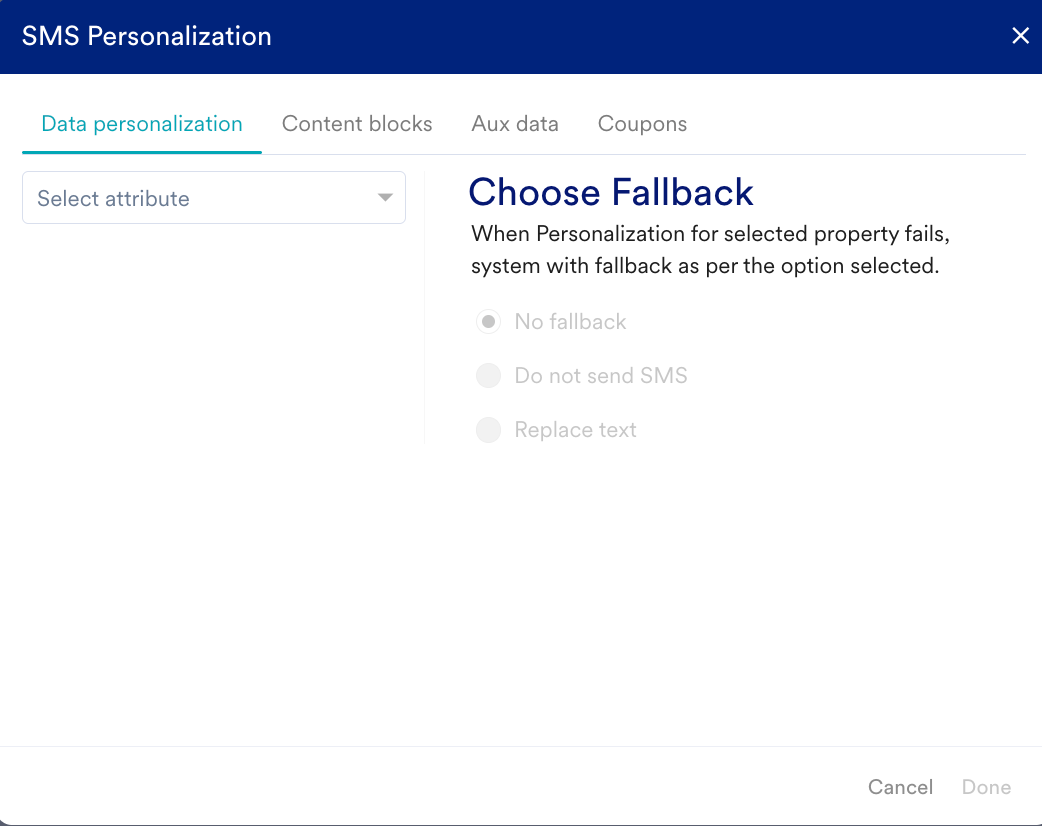Image resolution: width=1042 pixels, height=826 pixels.
Task: Confirm with the Done button
Action: tap(986, 787)
